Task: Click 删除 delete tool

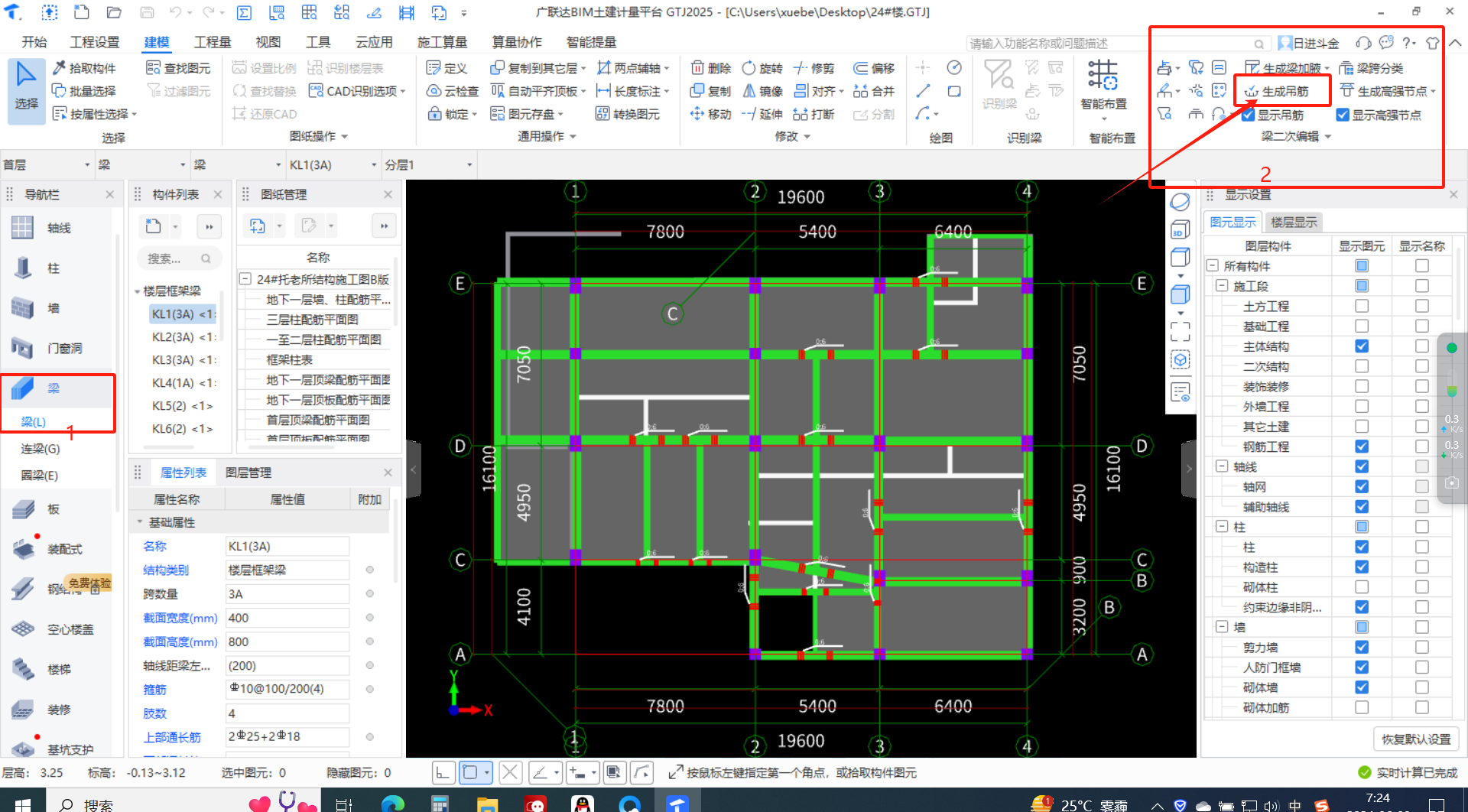Action: [711, 68]
